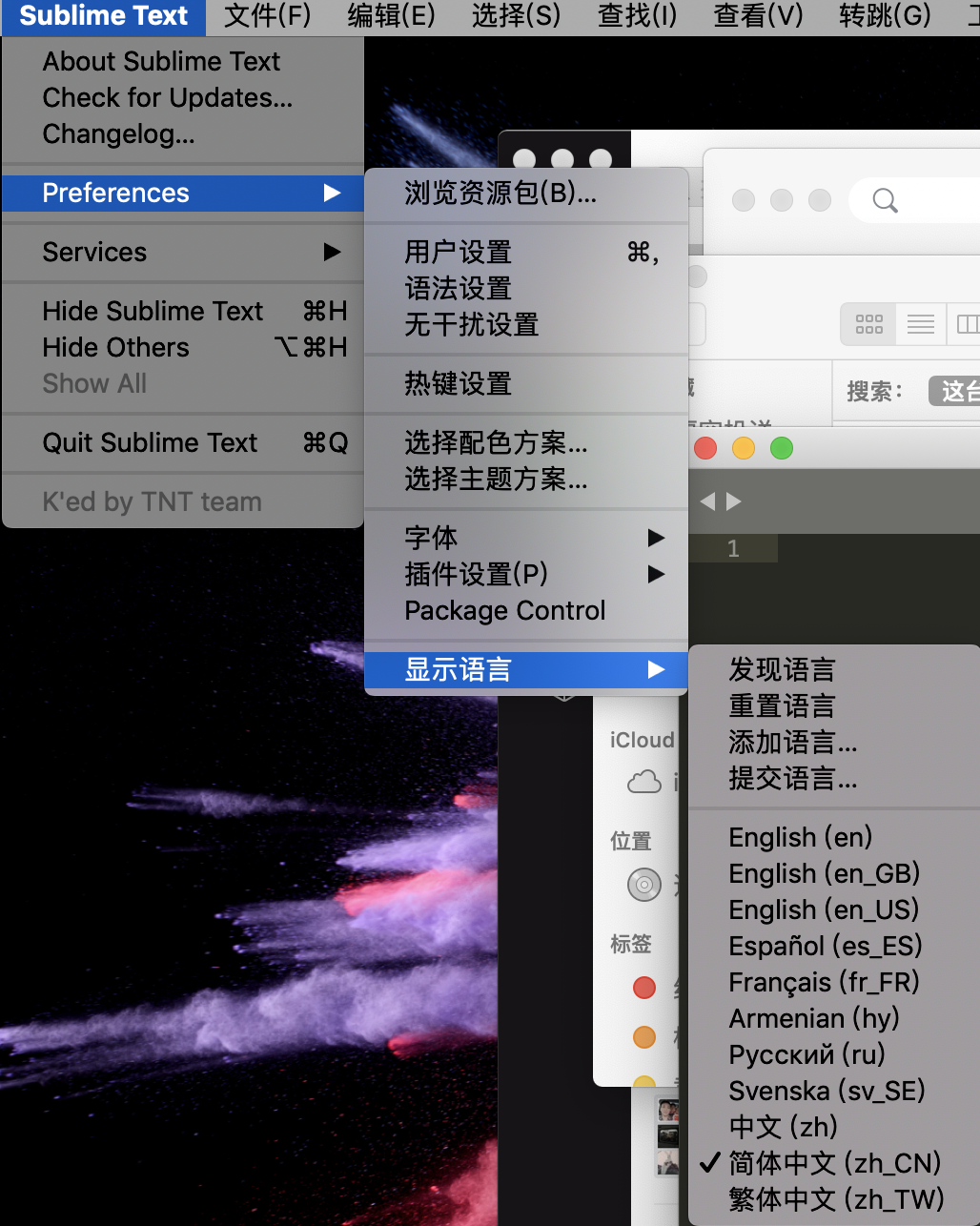Select Check for Updates...
Viewport: 980px width, 1226px height.
coord(183,97)
